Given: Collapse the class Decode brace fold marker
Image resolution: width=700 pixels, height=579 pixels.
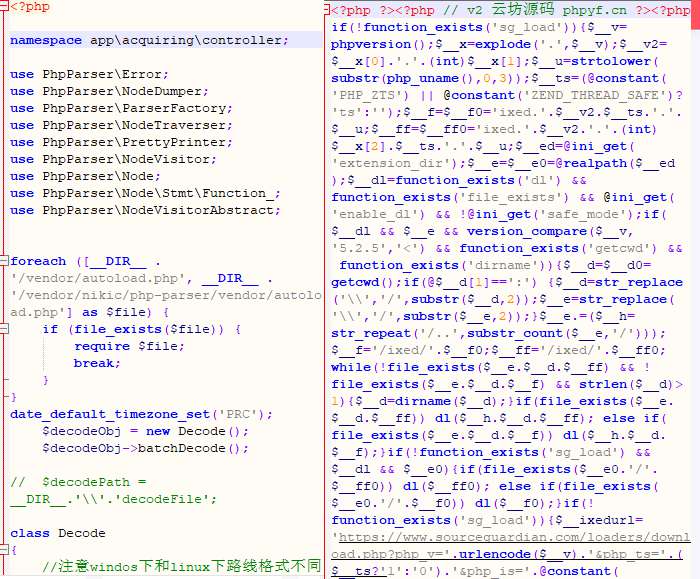Looking at the screenshot, I should 4,550.
